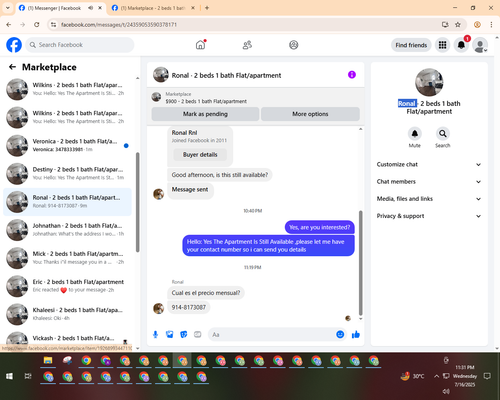Screen dimensions: 500x400
Task: Open the browser tab search dropdown
Action: [8, 8]
